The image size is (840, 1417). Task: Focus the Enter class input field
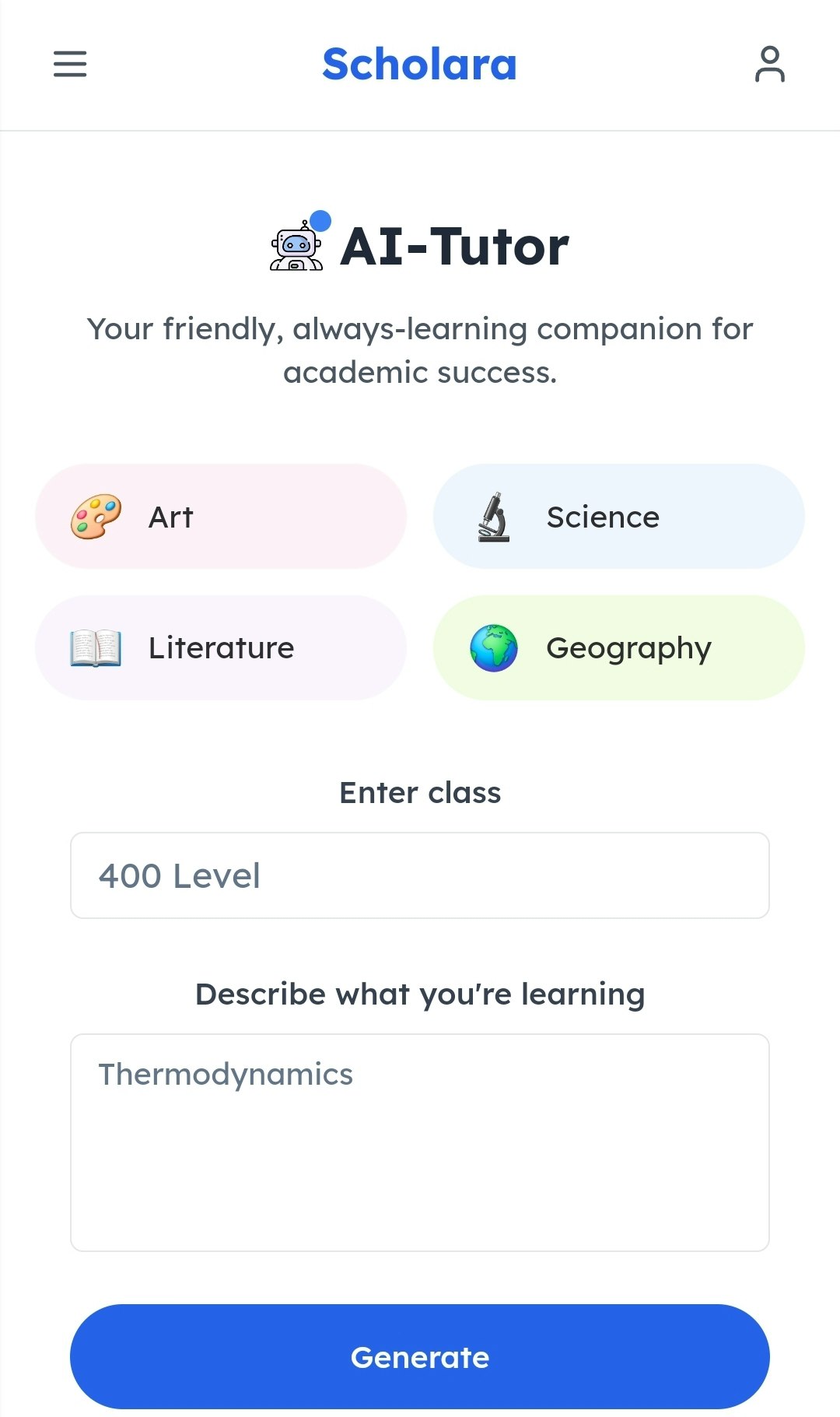point(420,875)
